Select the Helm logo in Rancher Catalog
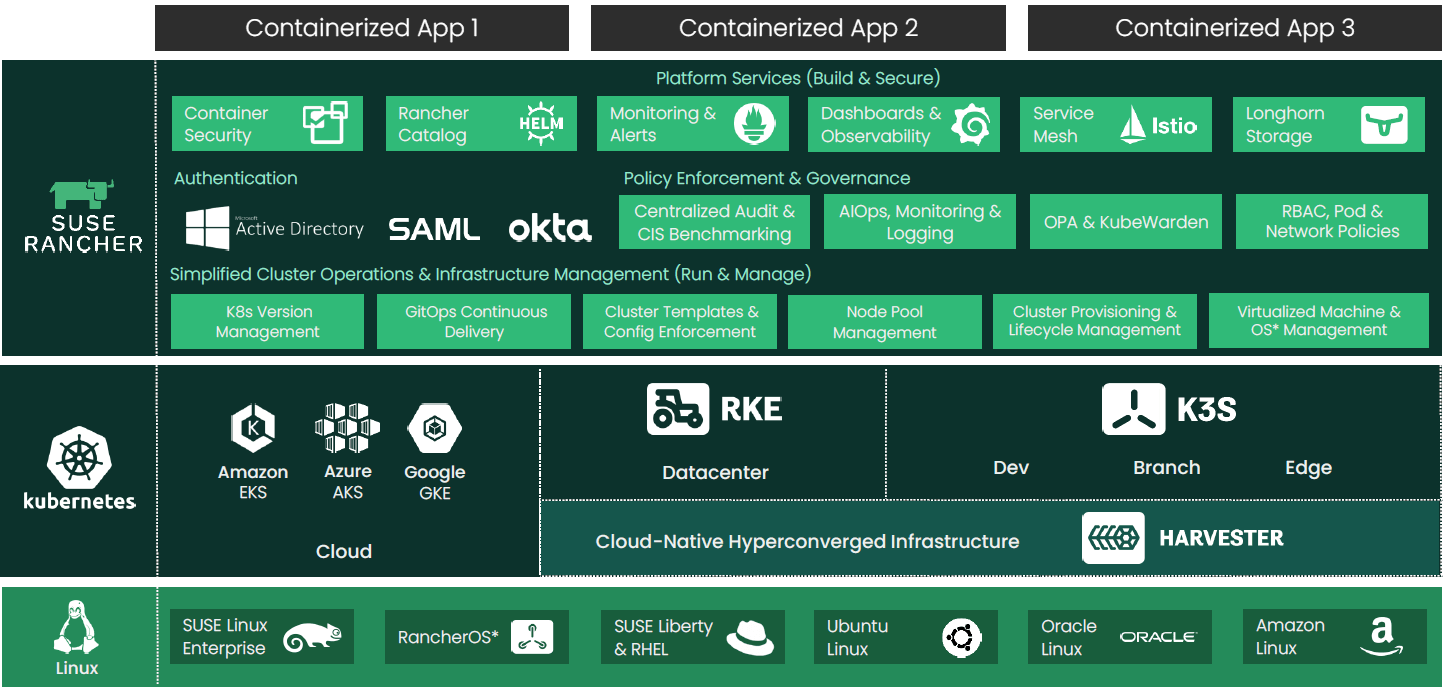The width and height of the screenshot is (1445, 689). (x=541, y=124)
